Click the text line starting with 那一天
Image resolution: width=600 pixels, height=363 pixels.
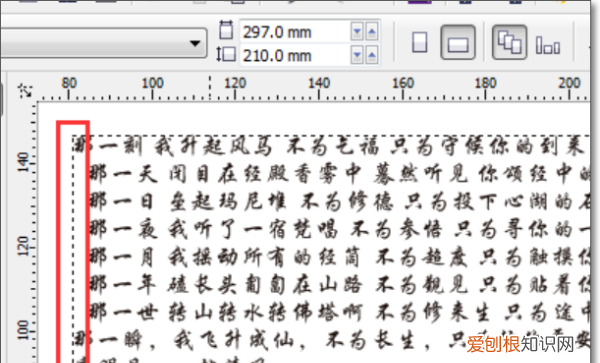340,174
